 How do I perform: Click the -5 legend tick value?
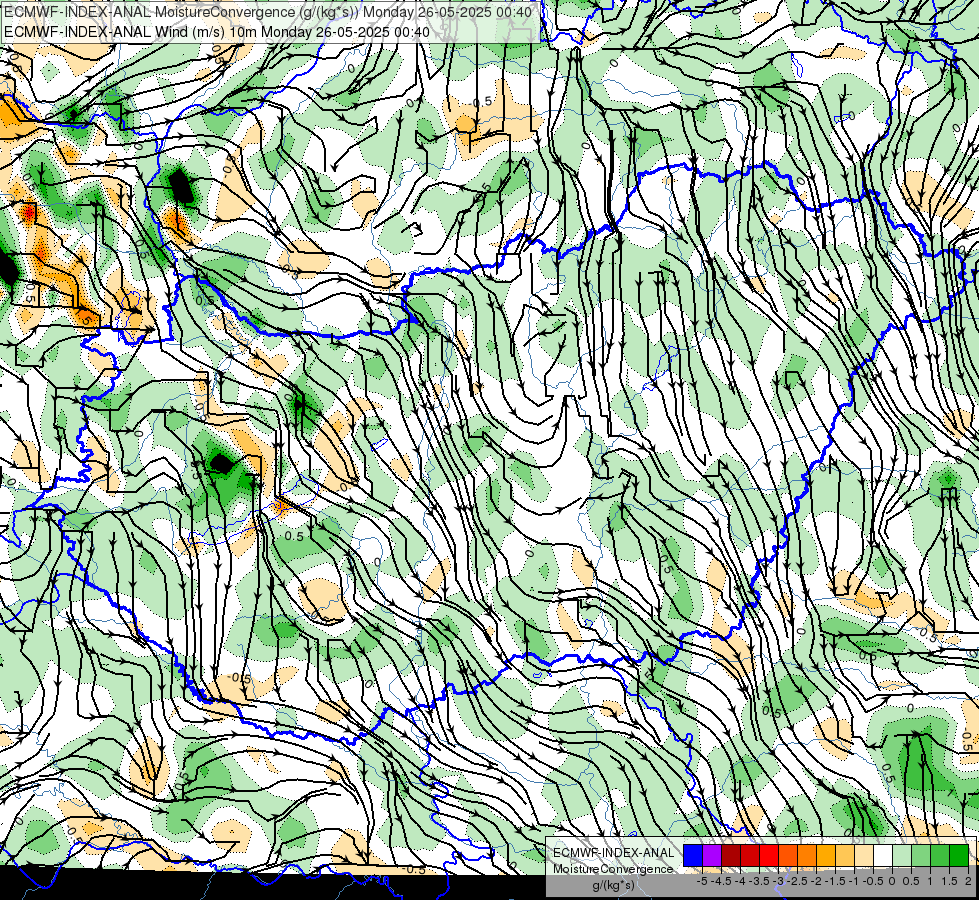click(x=702, y=881)
